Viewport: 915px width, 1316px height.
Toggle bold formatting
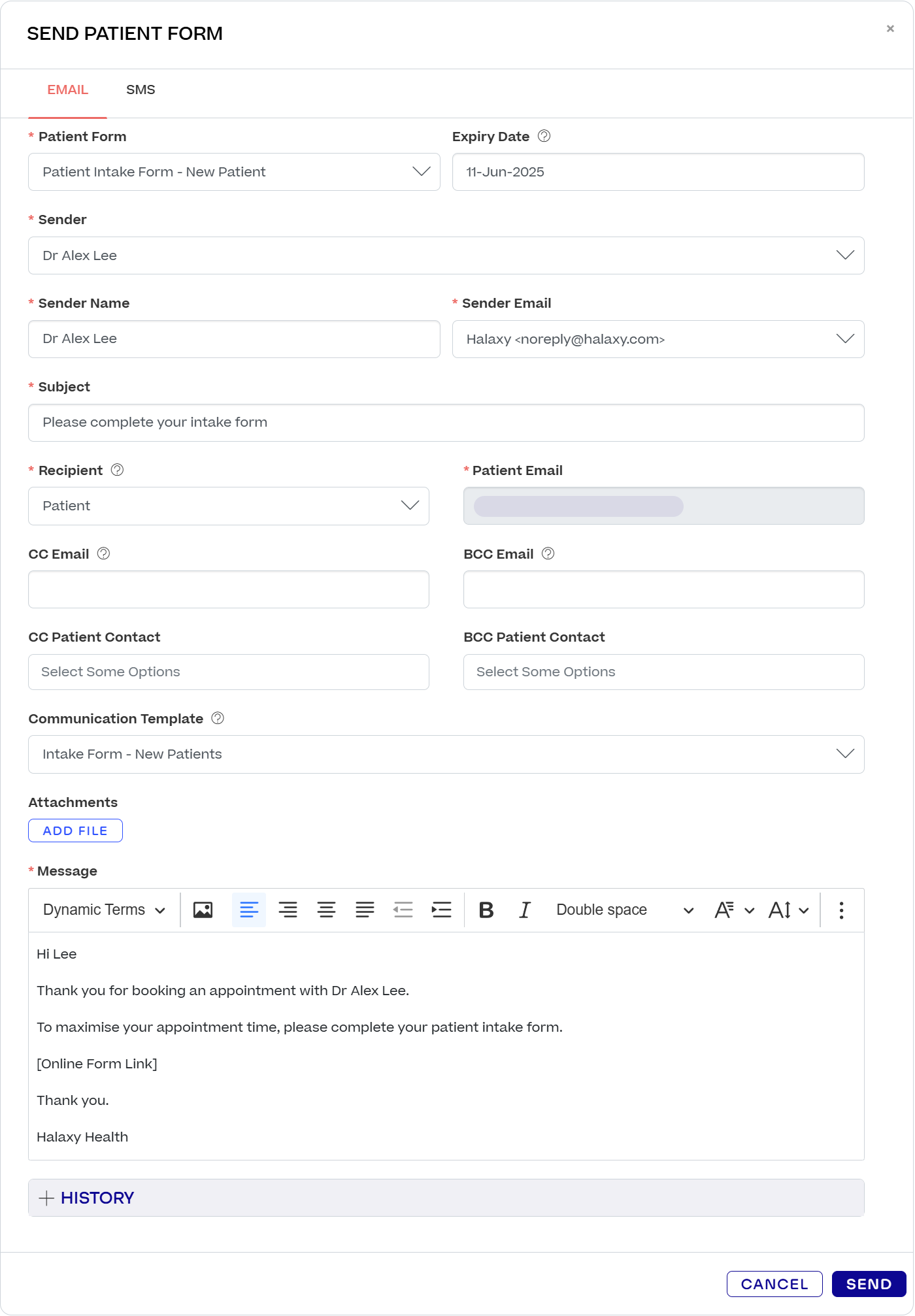pos(486,910)
